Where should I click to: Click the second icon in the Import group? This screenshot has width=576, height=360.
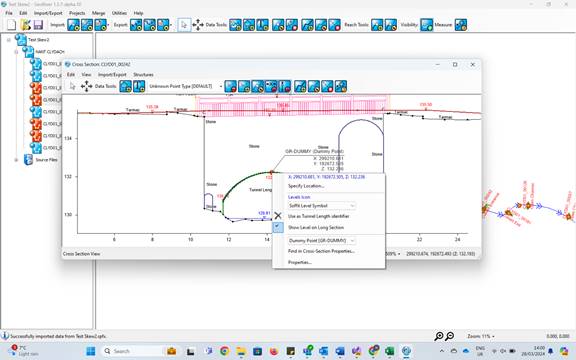coord(87,25)
